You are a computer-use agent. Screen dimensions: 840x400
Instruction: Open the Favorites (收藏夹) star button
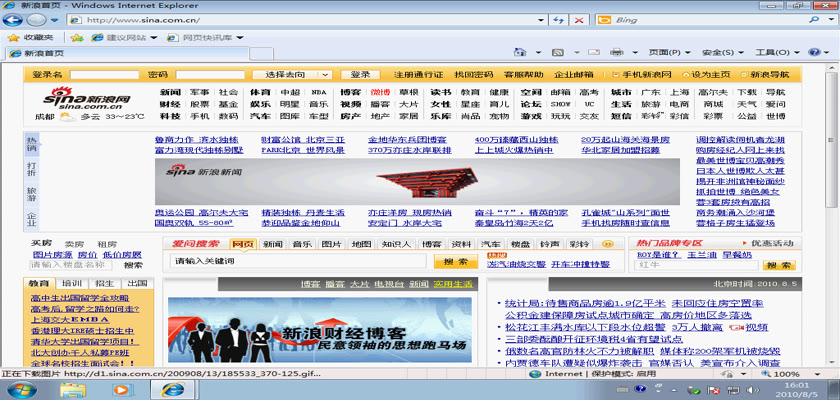(x=30, y=37)
